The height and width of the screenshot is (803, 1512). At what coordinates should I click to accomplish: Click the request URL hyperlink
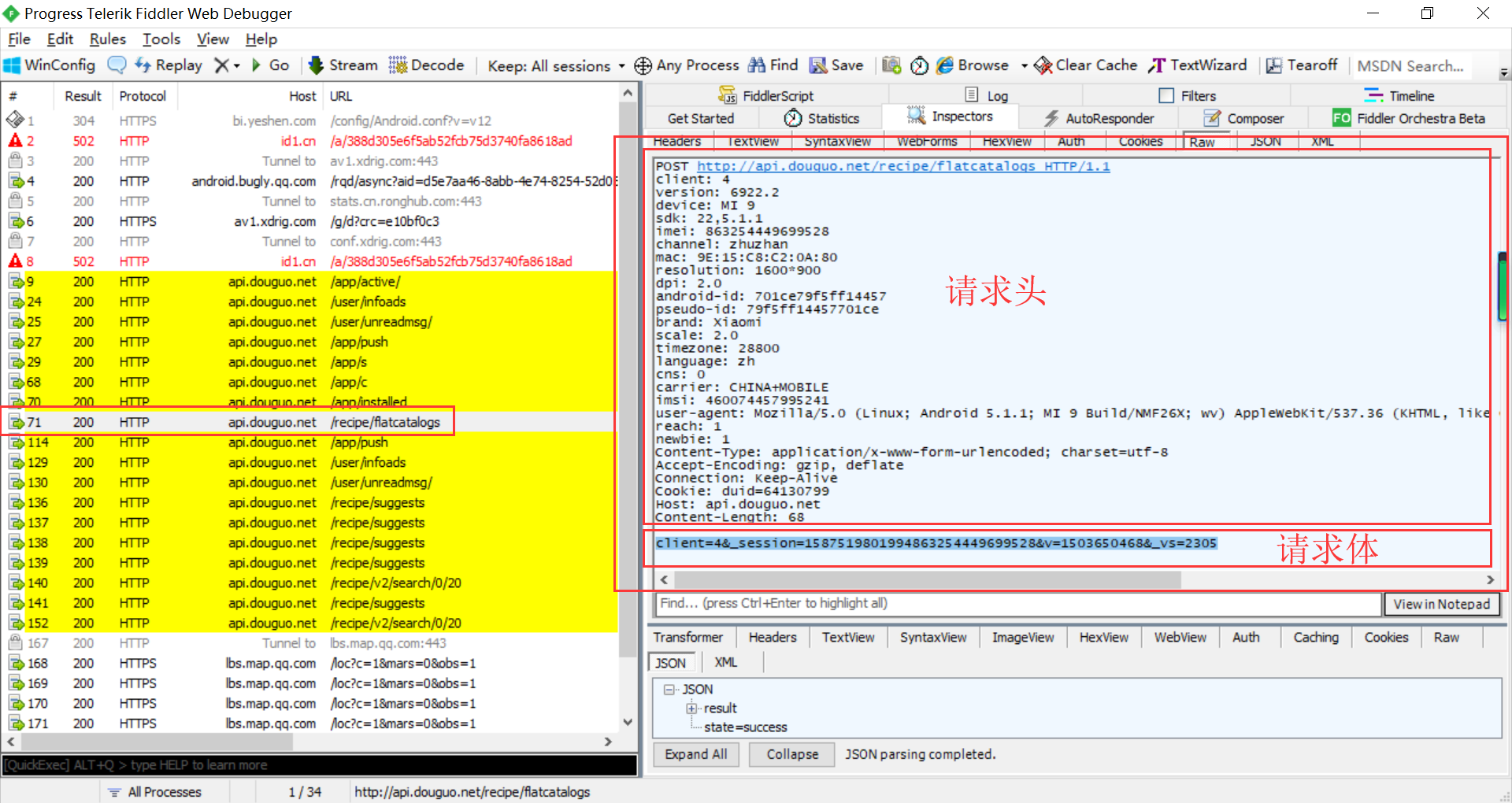[903, 166]
